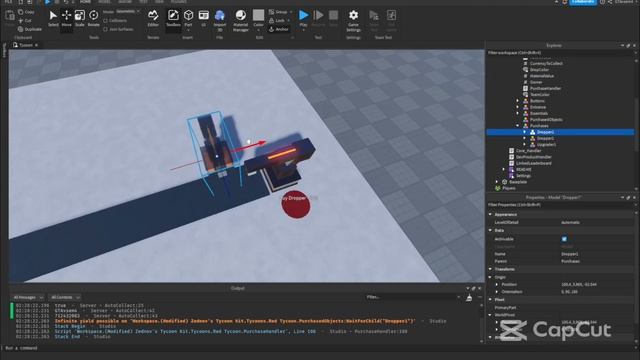Select Players service in Explorer
640x360 pixels.
(x=508, y=188)
